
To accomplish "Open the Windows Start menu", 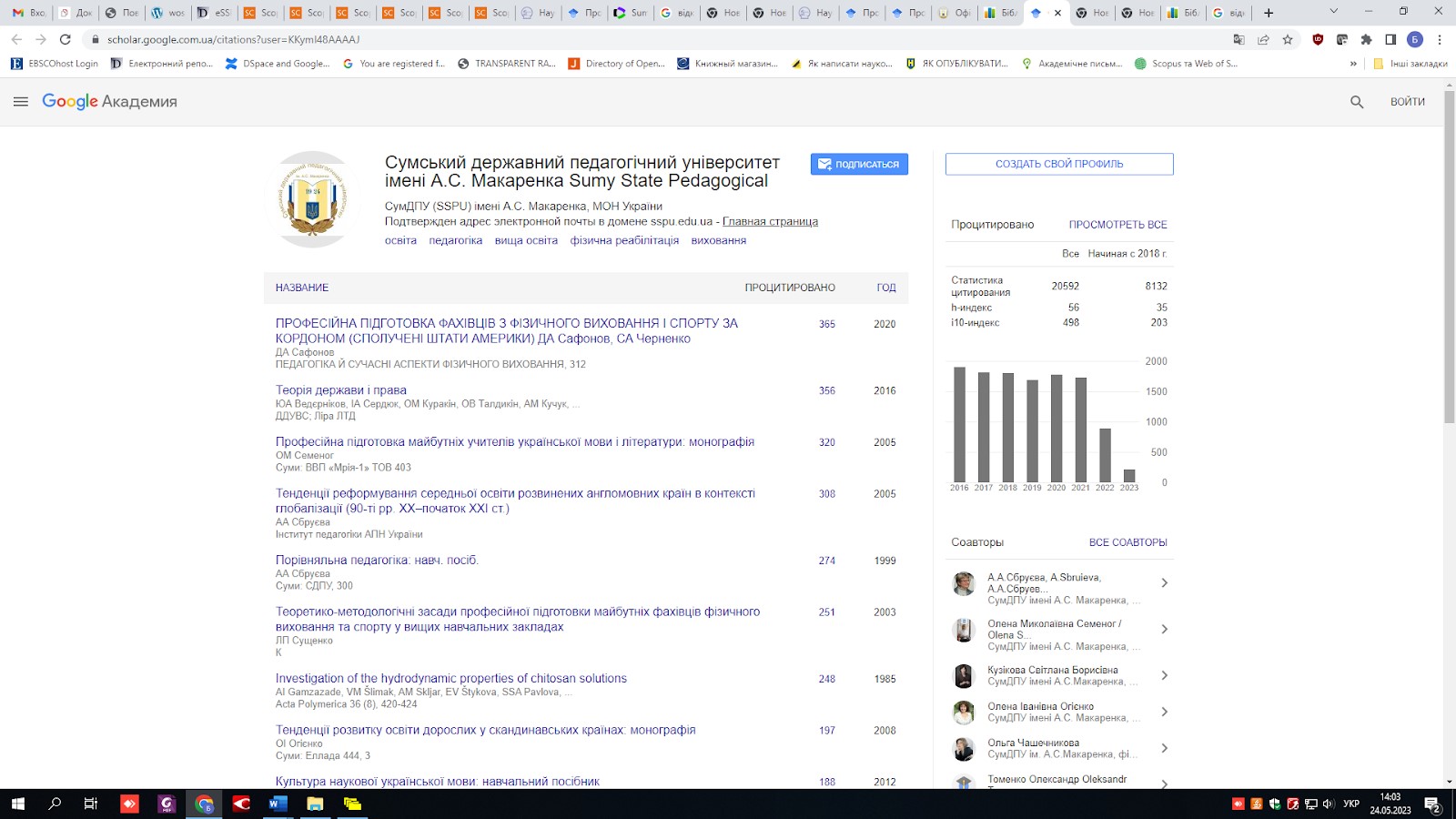I will (x=18, y=804).
